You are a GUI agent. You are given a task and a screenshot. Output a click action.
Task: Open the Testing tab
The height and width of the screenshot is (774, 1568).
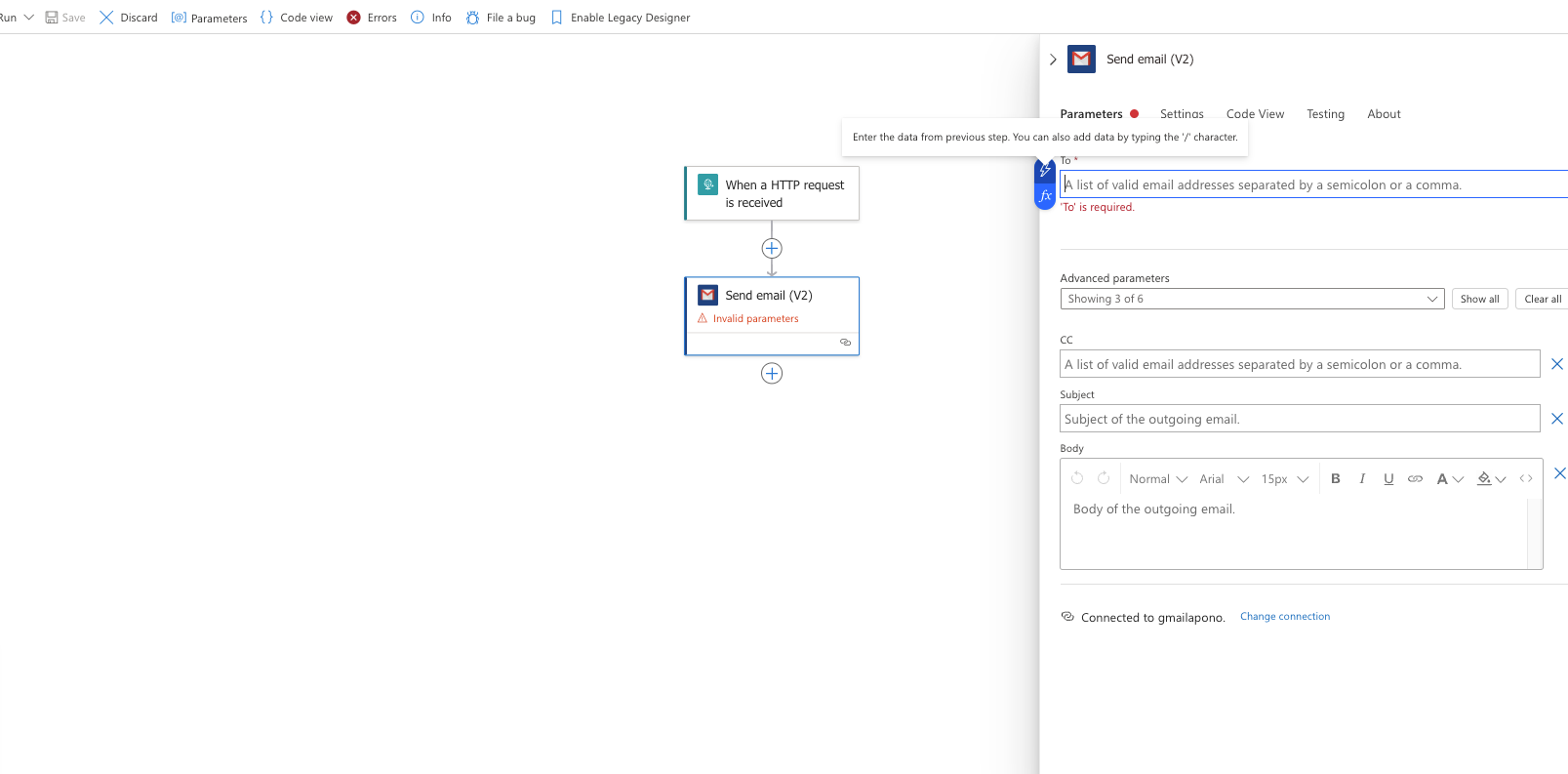[1325, 114]
